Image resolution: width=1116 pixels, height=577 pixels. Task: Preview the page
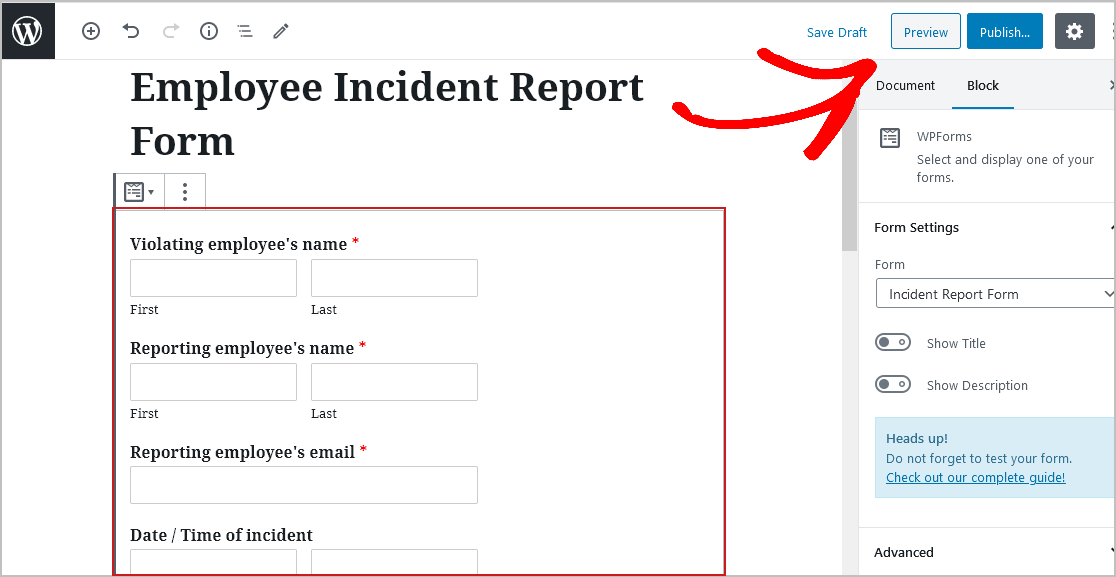[926, 32]
